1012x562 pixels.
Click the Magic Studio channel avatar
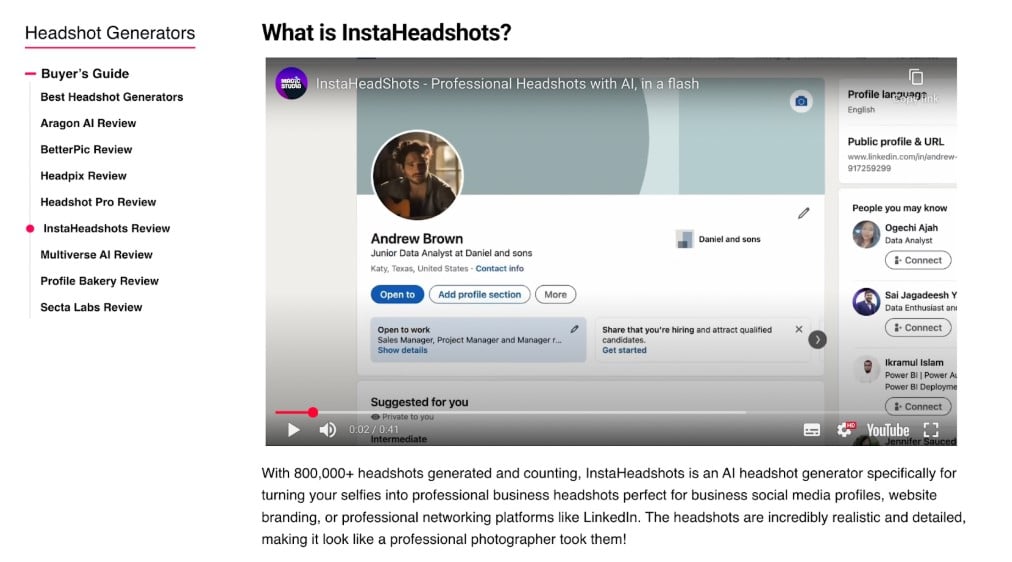[291, 83]
